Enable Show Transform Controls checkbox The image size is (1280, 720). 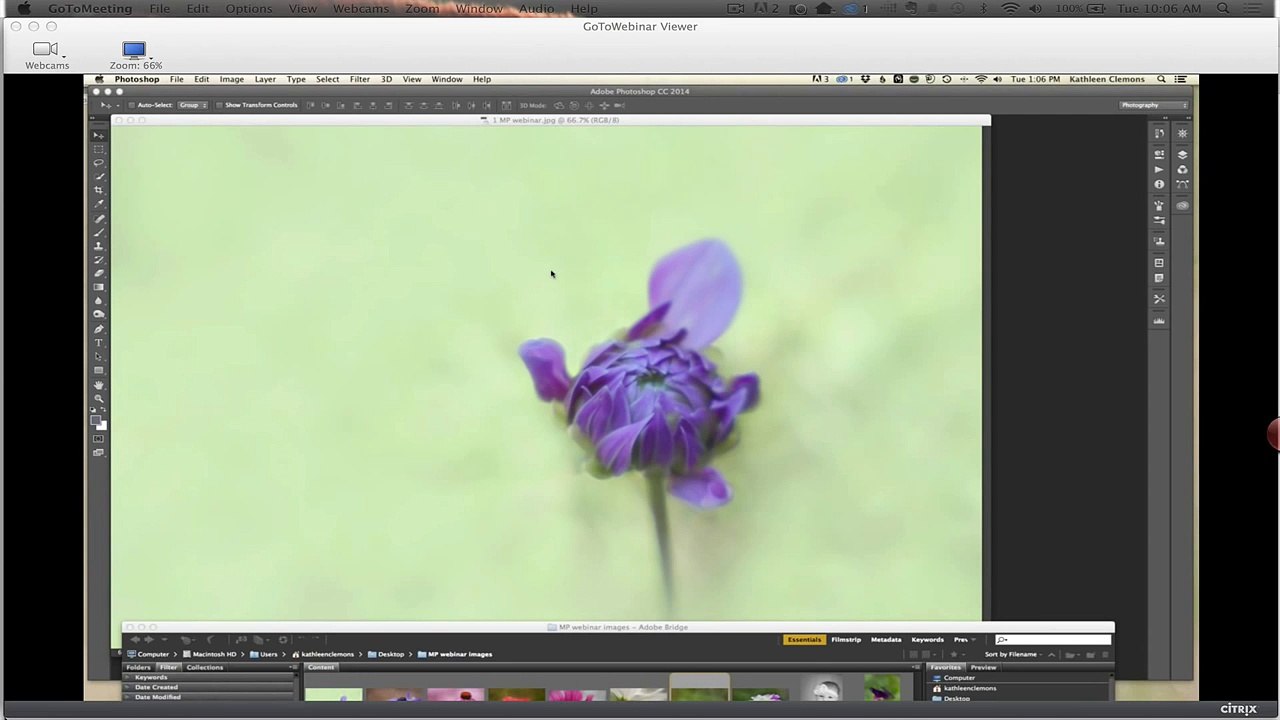pyautogui.click(x=220, y=105)
